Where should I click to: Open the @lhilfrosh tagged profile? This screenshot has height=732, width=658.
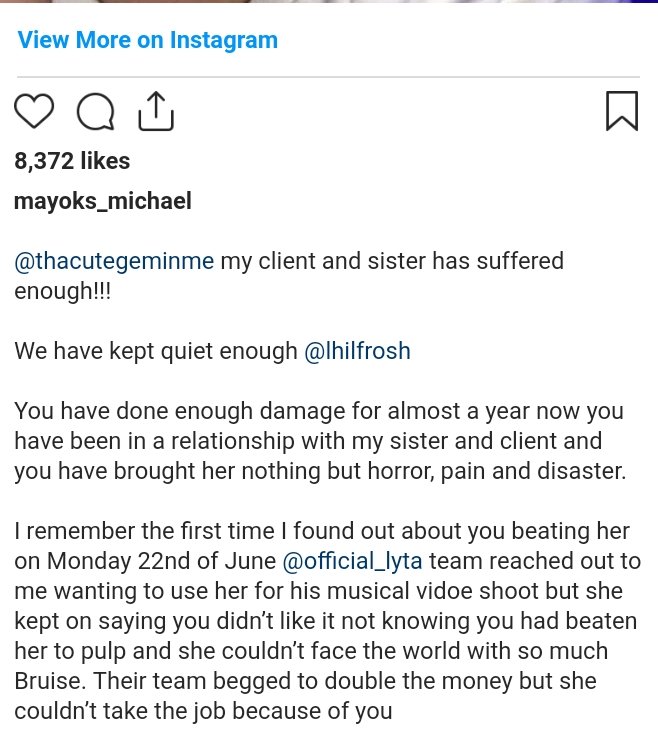357,351
